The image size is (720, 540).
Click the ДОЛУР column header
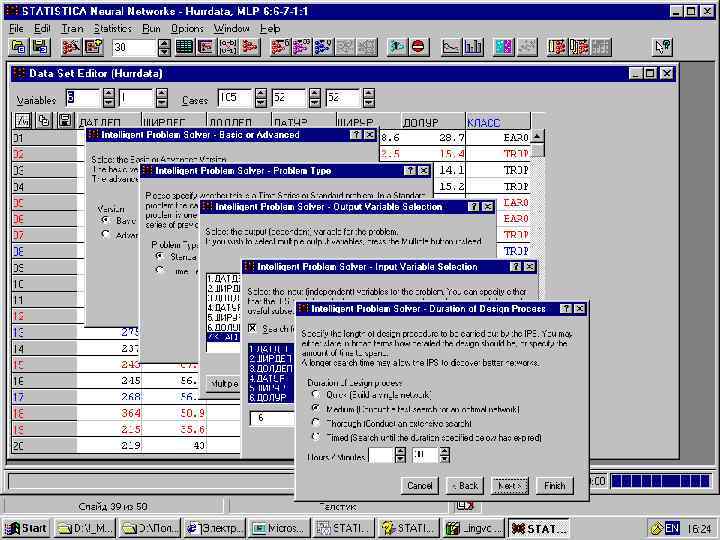tap(433, 122)
